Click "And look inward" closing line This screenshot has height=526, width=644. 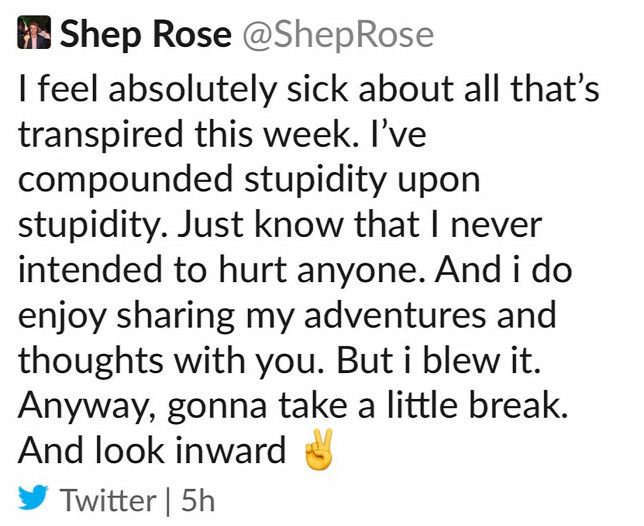click(152, 450)
